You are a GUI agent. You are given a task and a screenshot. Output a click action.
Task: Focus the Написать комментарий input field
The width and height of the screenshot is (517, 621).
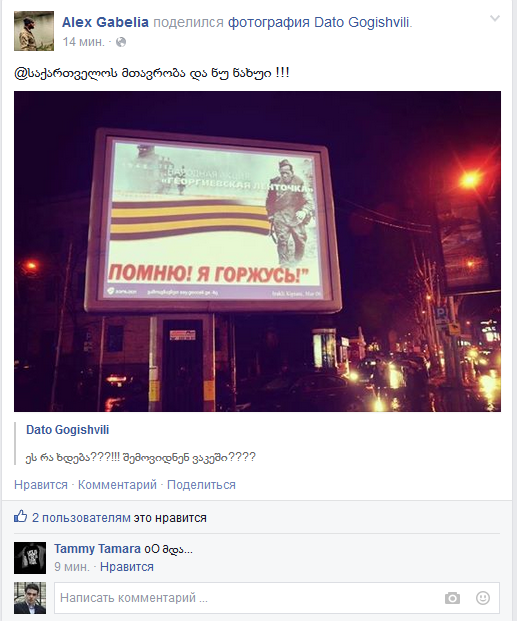tap(277, 598)
